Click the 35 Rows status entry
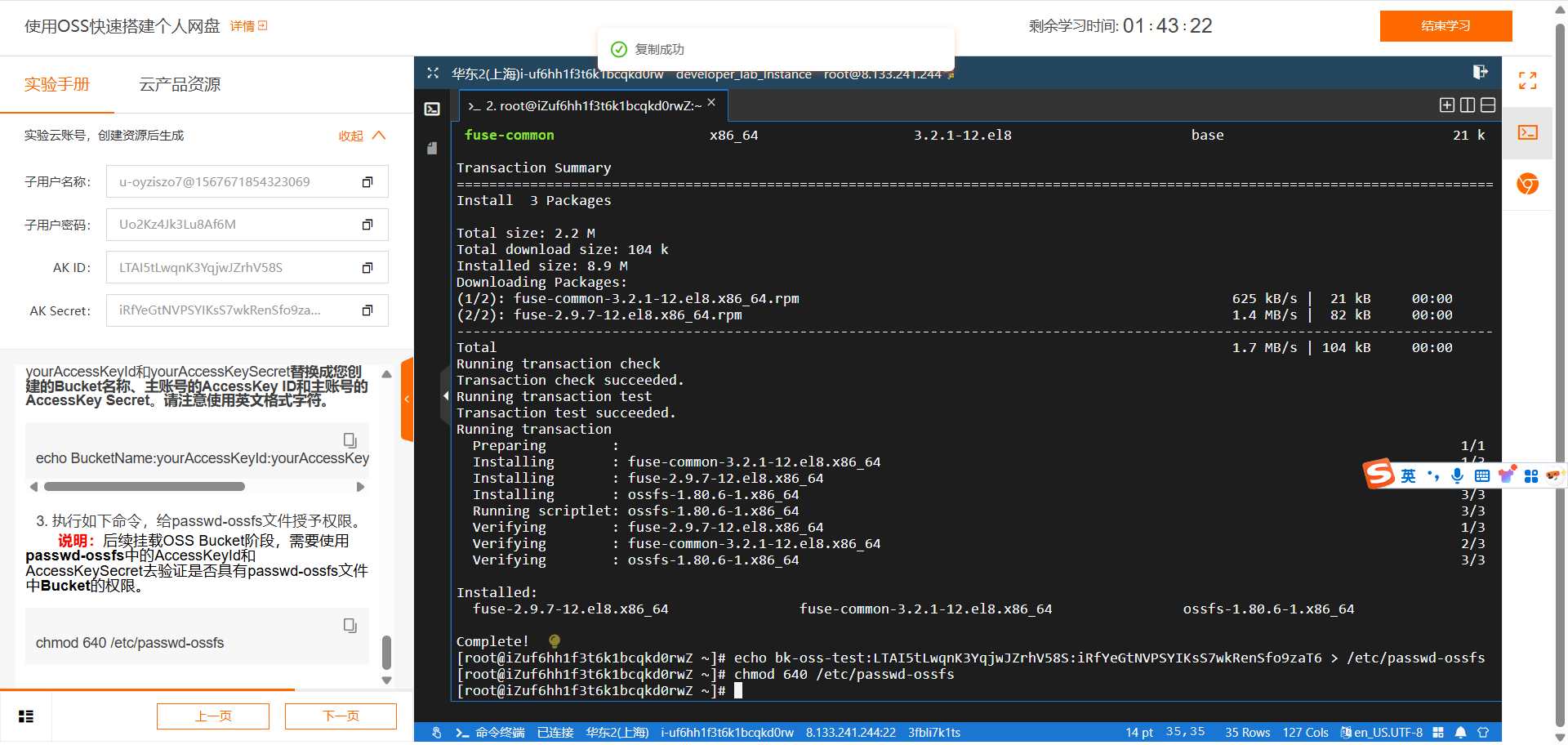 (x=1248, y=733)
